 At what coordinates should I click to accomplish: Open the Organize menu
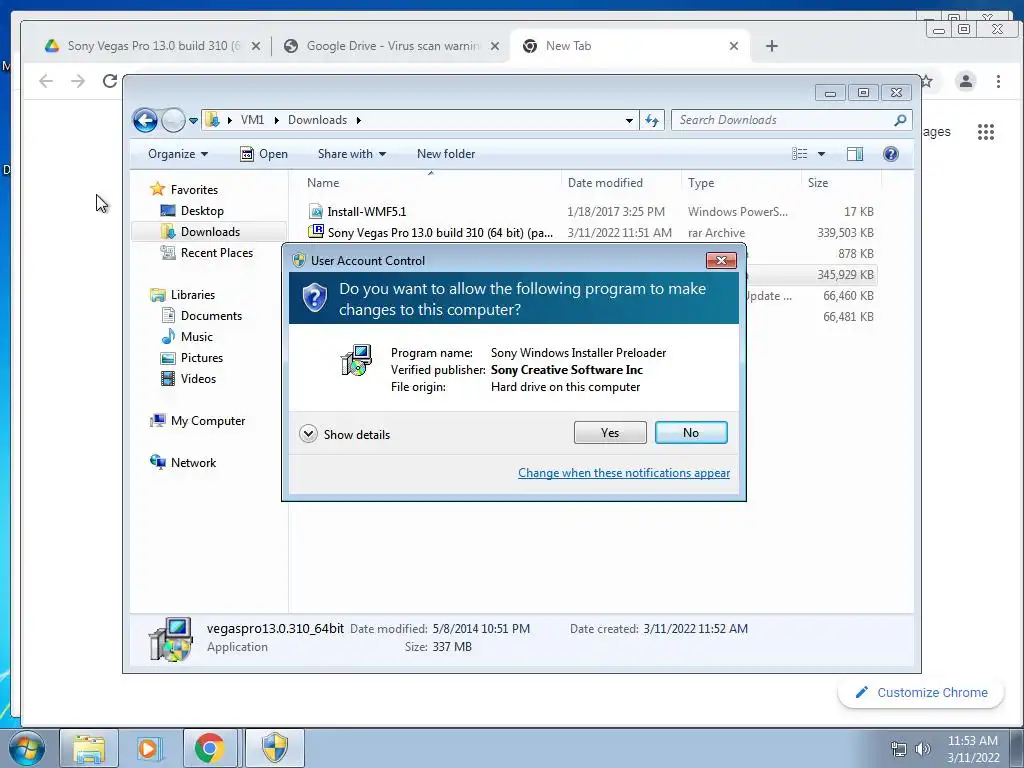coord(178,154)
